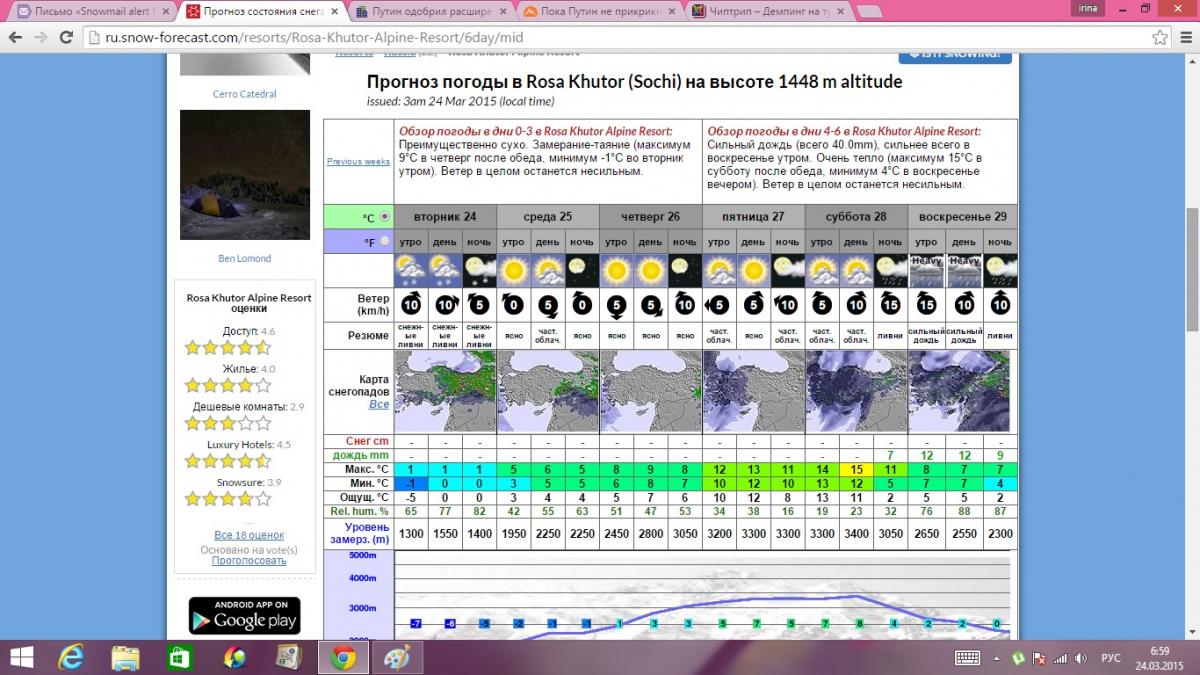1200x675 pixels.
Task: Open the Все 18 оценок link
Action: coord(249,535)
